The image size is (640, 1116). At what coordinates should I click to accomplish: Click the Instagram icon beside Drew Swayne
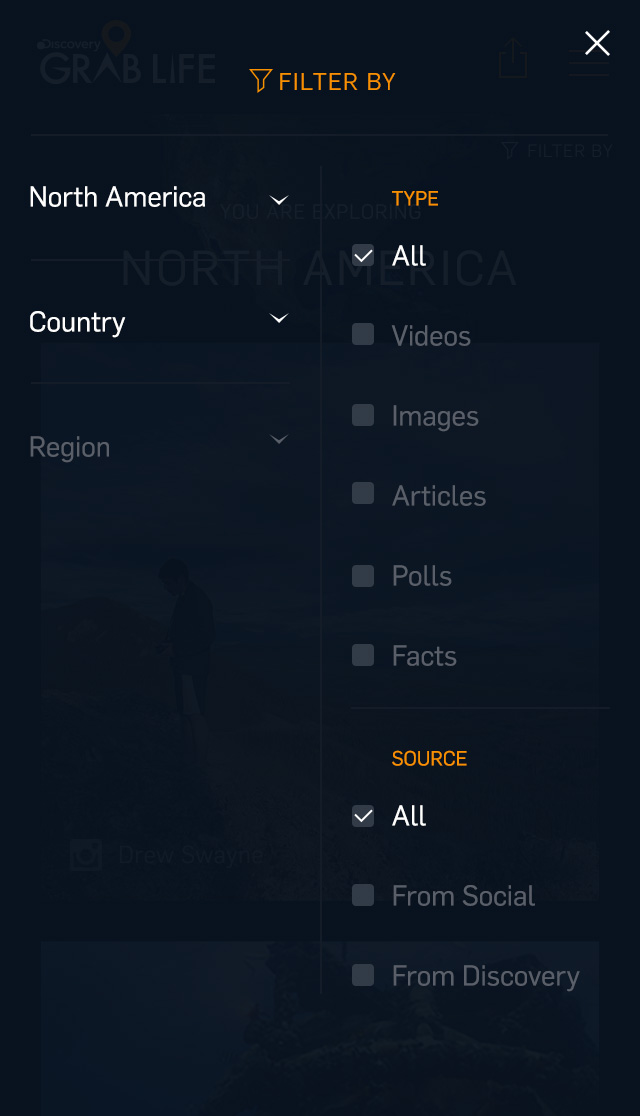click(87, 855)
